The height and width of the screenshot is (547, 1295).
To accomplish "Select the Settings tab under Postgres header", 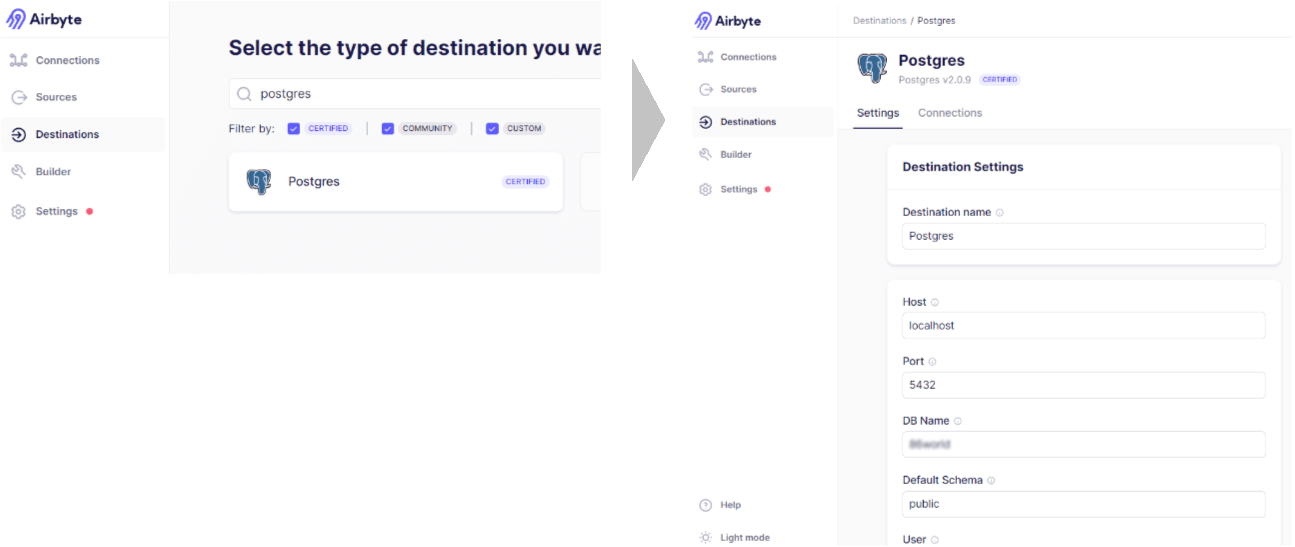I will (878, 113).
